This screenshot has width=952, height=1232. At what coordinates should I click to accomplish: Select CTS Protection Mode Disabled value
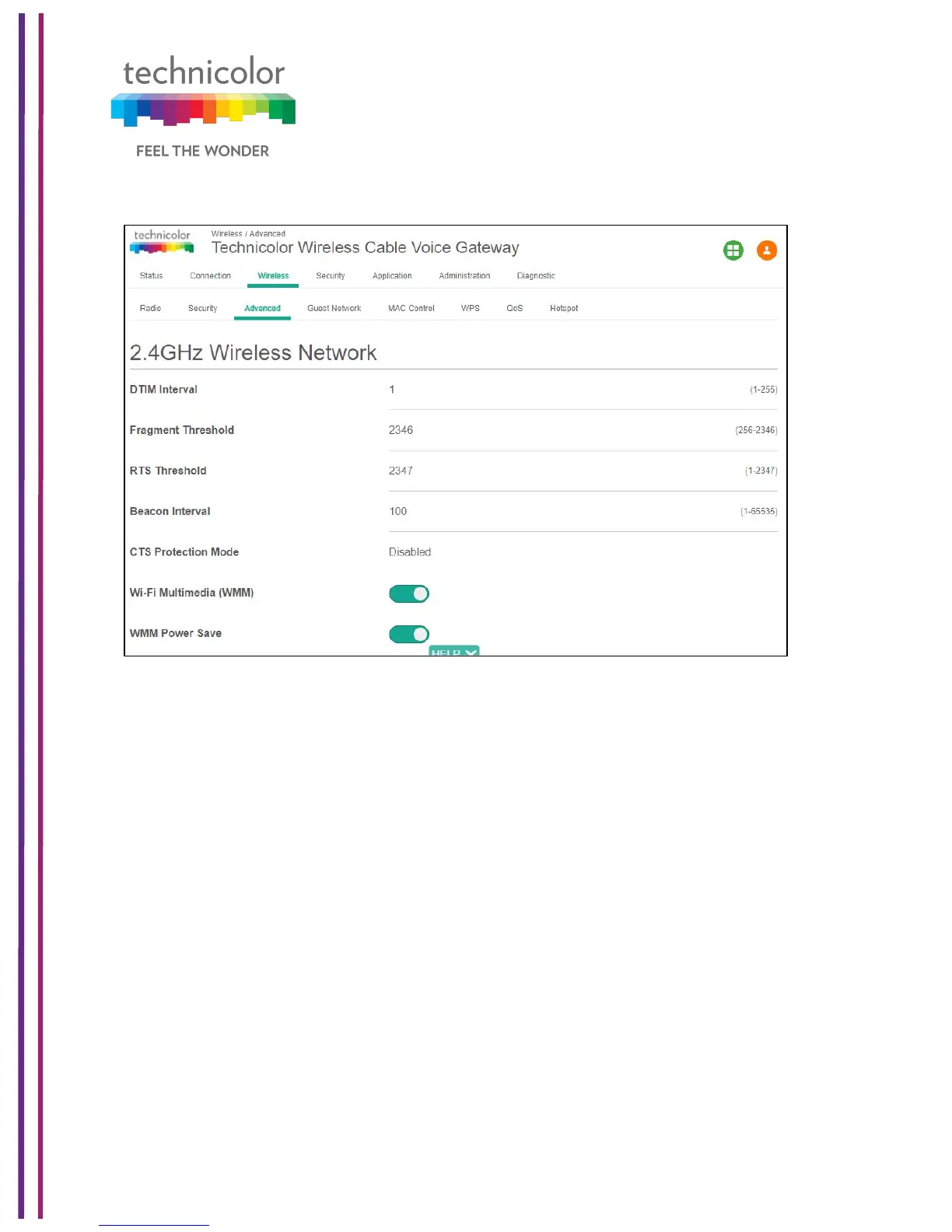point(410,552)
